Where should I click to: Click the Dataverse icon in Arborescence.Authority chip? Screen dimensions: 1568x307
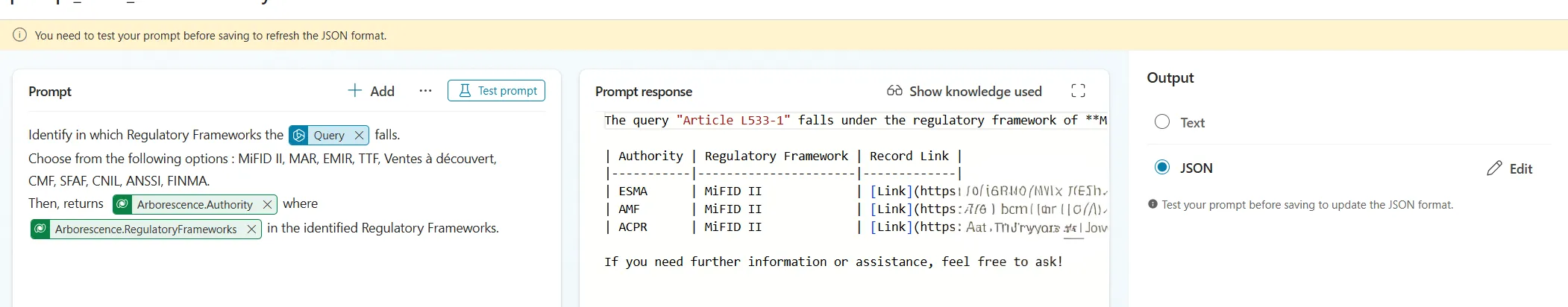tap(123, 204)
